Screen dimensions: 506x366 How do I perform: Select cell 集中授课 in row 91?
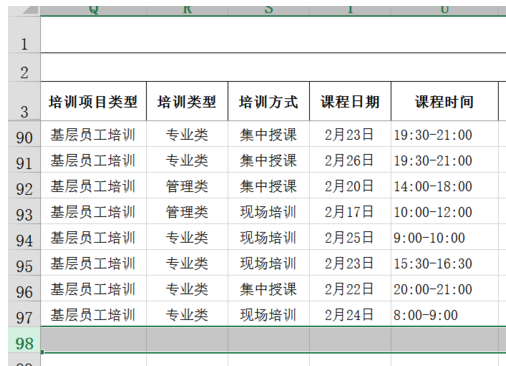(269, 160)
